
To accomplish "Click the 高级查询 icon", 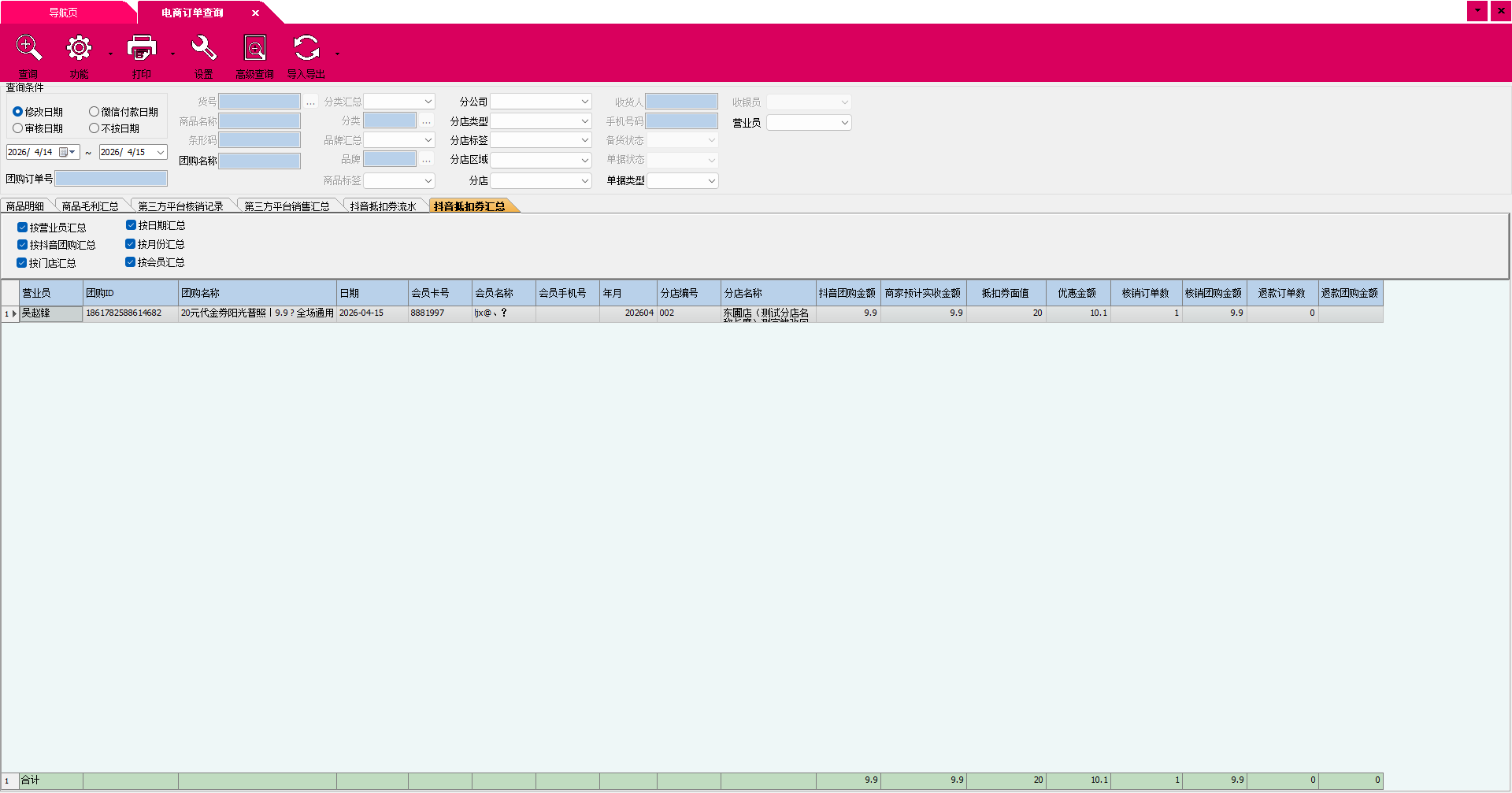I will click(254, 49).
